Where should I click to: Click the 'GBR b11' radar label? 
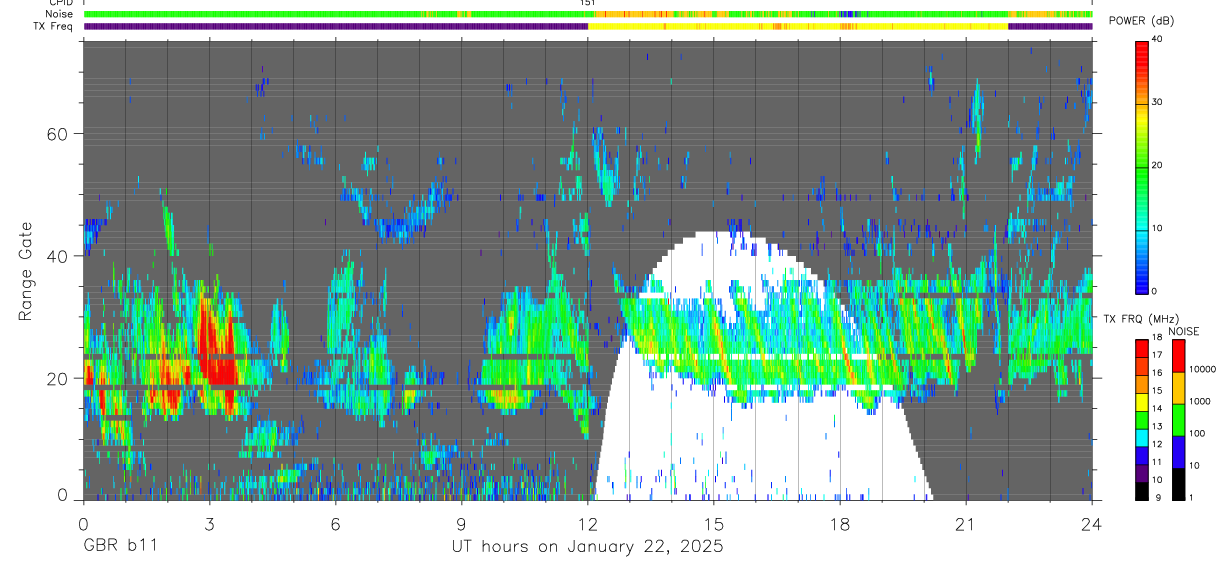[x=120, y=547]
